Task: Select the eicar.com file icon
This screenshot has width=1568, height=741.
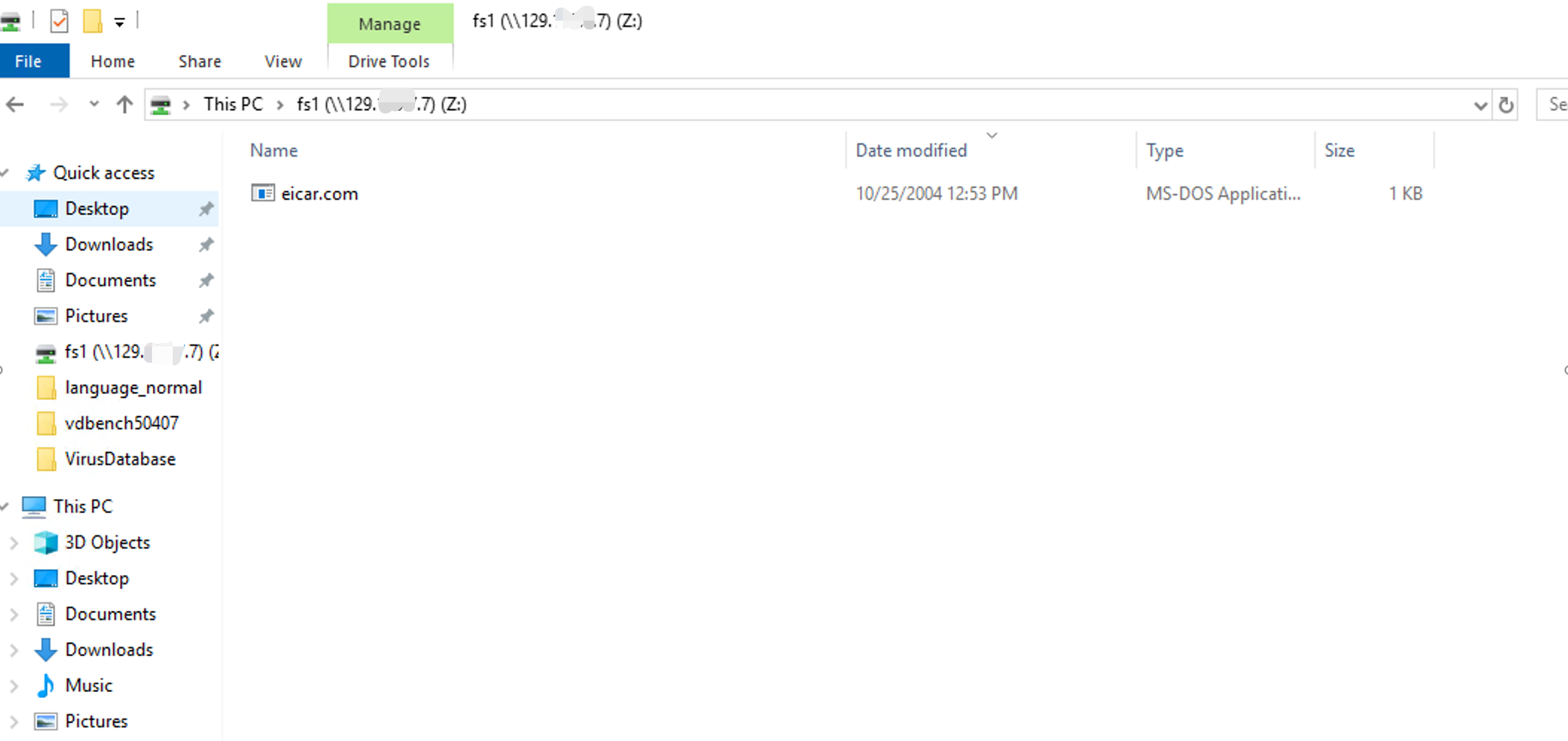Action: pyautogui.click(x=262, y=193)
